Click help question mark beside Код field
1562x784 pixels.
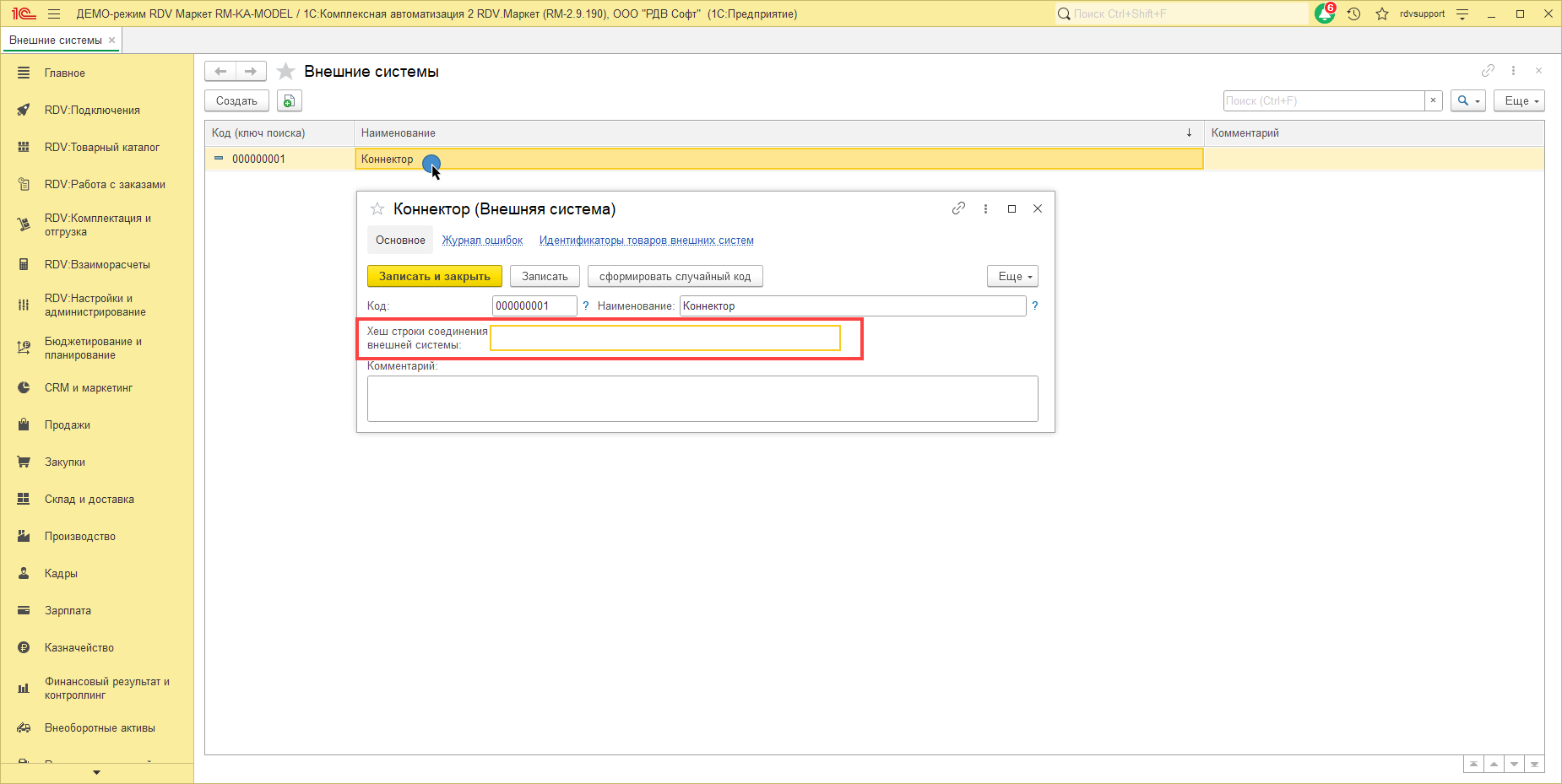(x=586, y=306)
